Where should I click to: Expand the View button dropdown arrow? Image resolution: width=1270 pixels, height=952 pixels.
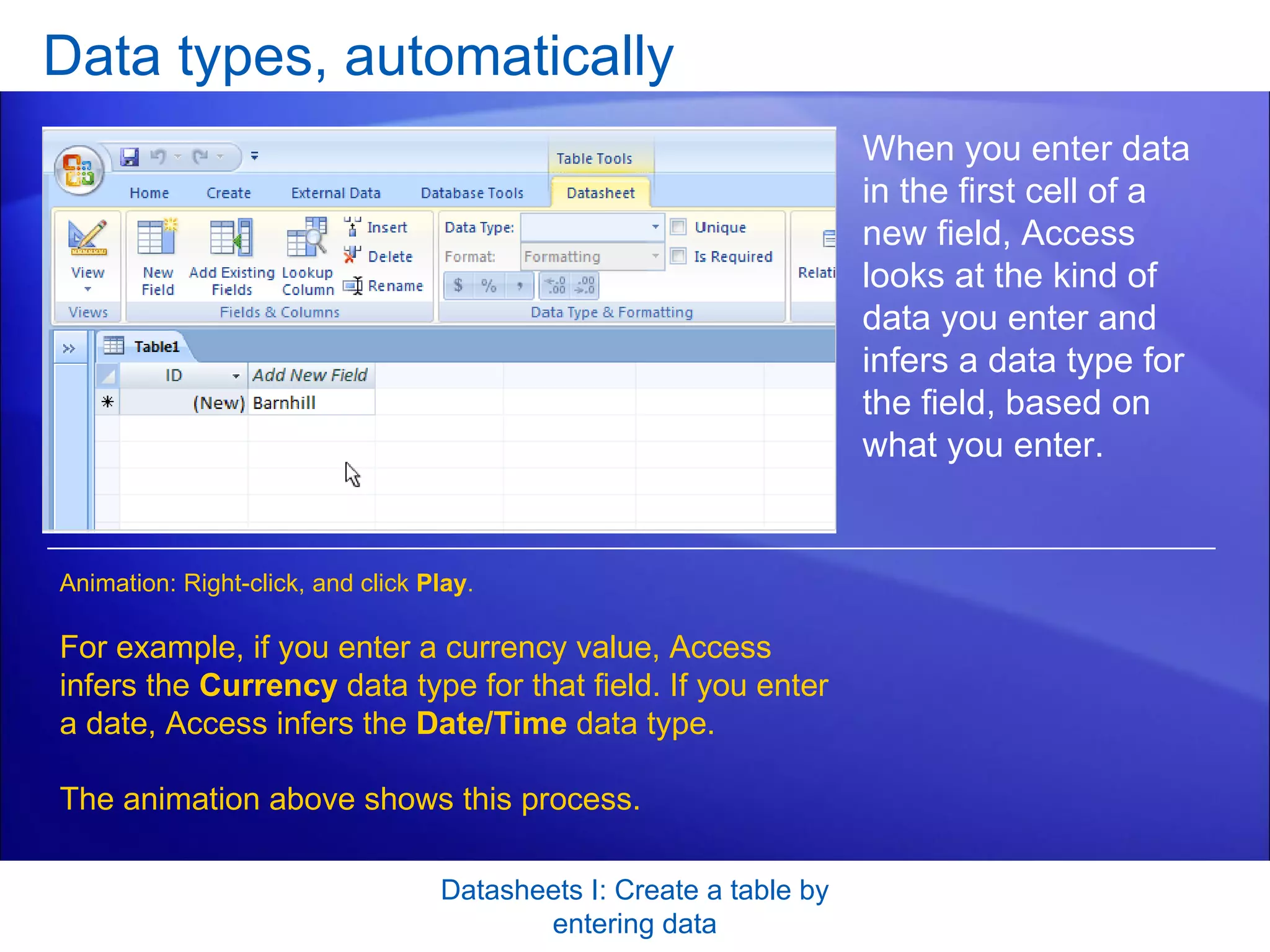87,289
